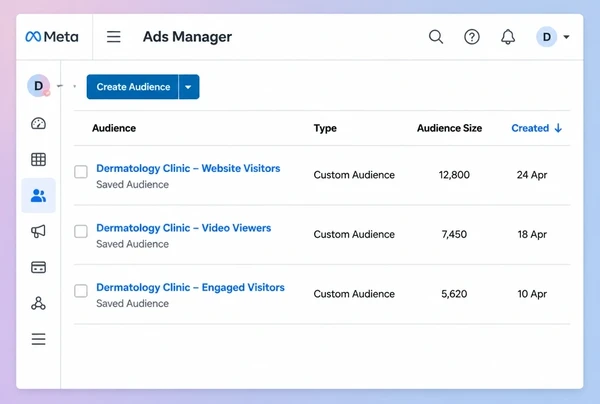Click the Create Audience button
600x404 pixels.
point(133,87)
